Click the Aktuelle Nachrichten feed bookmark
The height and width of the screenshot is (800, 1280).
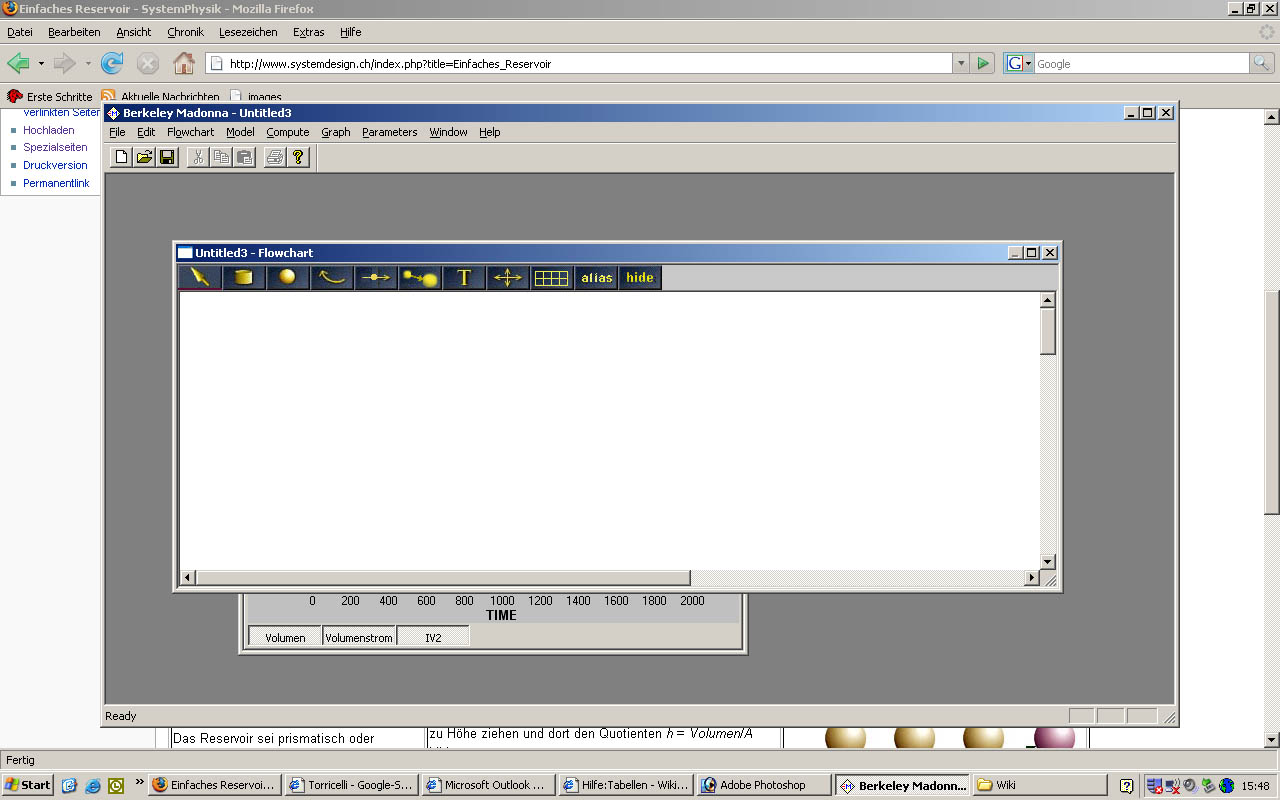pos(160,97)
